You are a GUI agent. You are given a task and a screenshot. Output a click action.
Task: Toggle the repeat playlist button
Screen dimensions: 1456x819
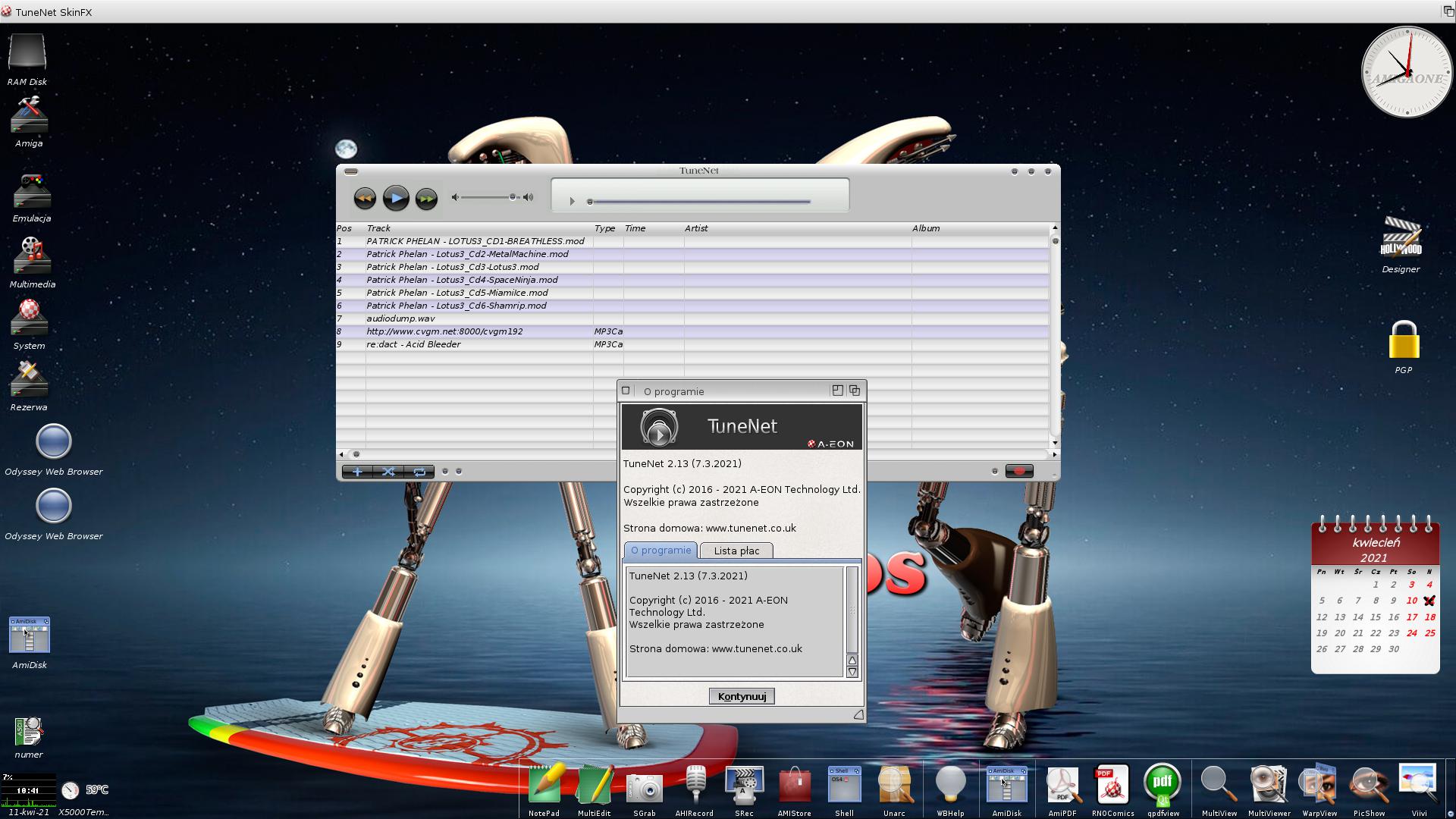pyautogui.click(x=419, y=472)
